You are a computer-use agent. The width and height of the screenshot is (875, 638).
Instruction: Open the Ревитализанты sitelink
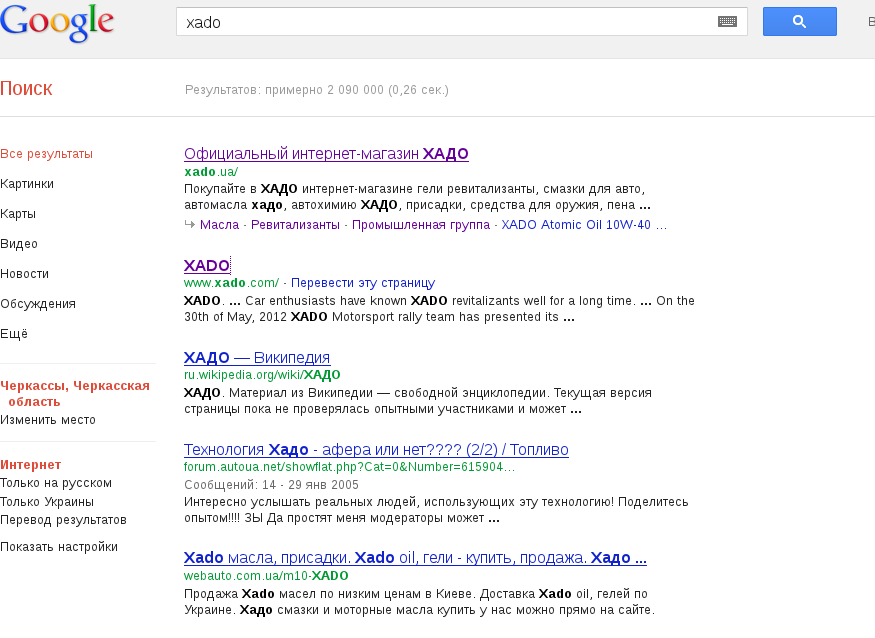(295, 225)
